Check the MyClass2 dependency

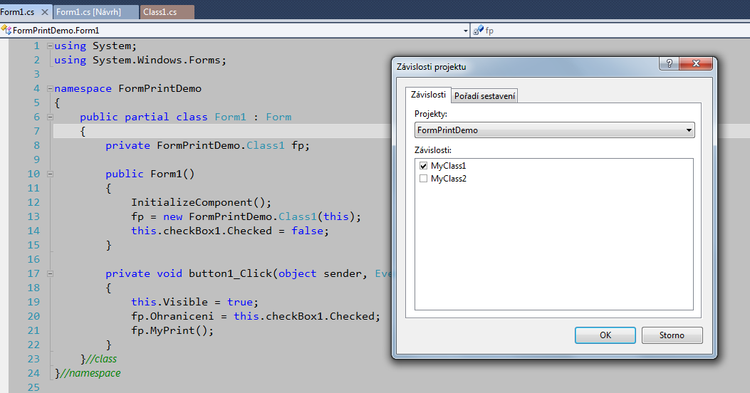[x=423, y=179]
